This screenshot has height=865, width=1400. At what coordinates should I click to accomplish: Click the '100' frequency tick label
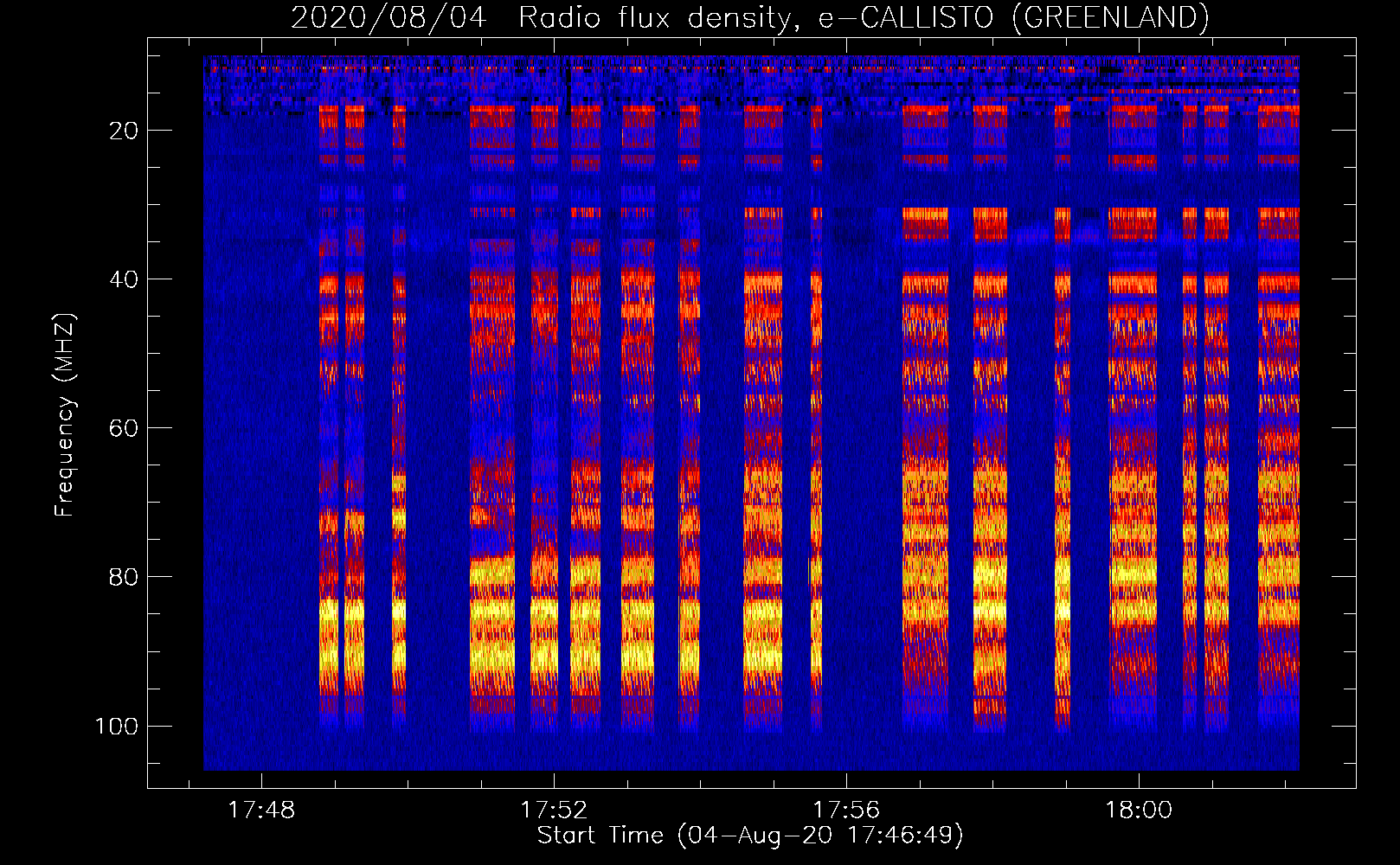coord(117,726)
